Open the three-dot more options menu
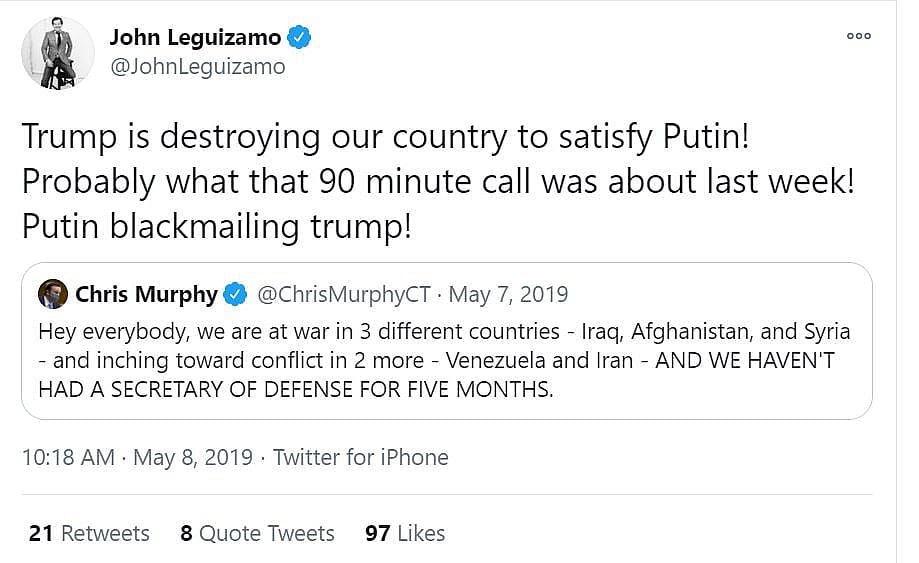919x563 pixels. pyautogui.click(x=859, y=35)
